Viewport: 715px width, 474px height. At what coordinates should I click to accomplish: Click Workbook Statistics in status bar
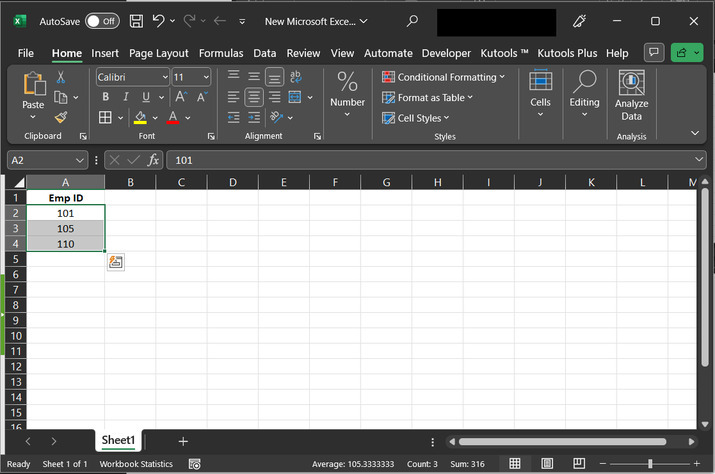pos(136,464)
